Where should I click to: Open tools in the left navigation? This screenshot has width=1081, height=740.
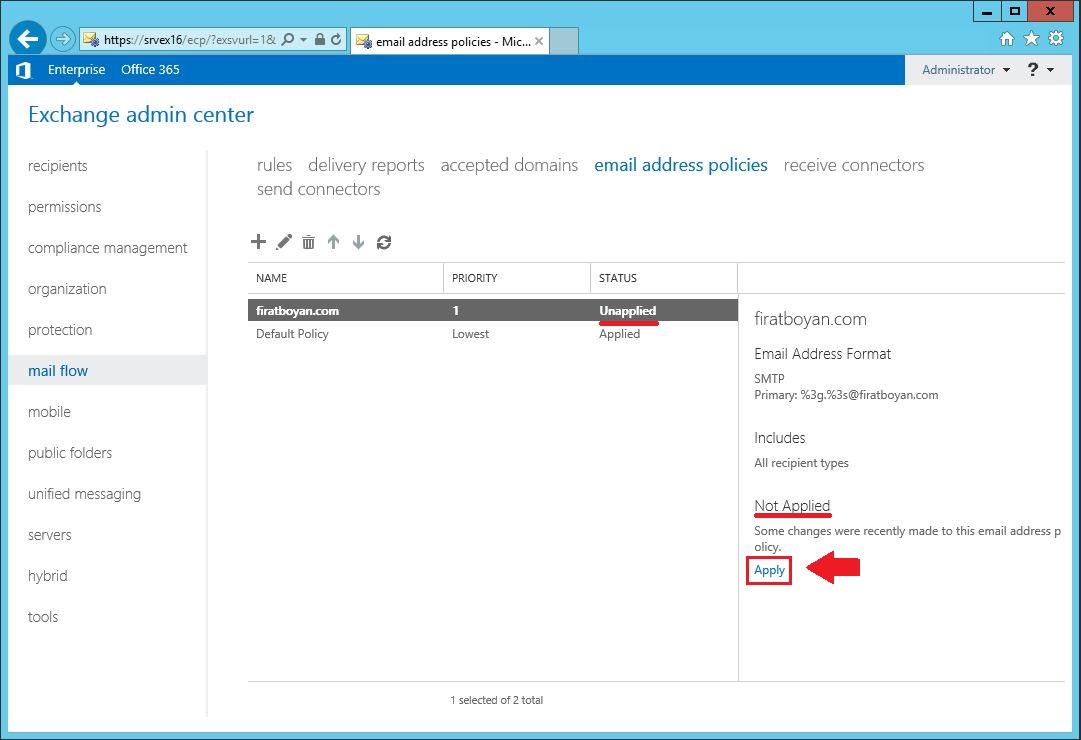43,617
